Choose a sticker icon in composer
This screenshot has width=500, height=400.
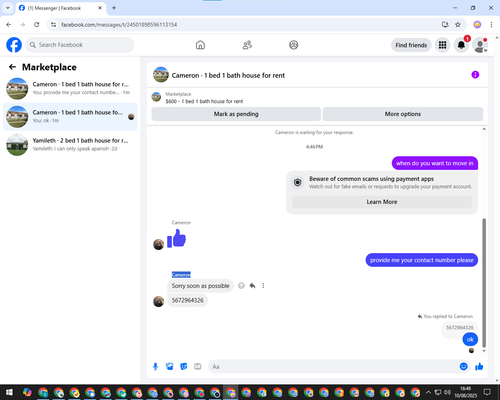[x=184, y=367]
